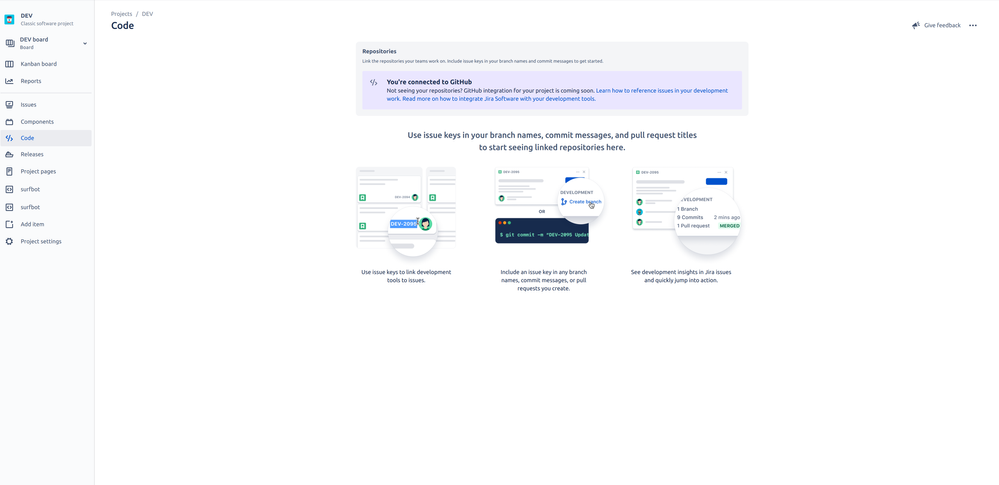
Task: Go to Issues via its sidebar icon
Action: pyautogui.click(x=9, y=105)
